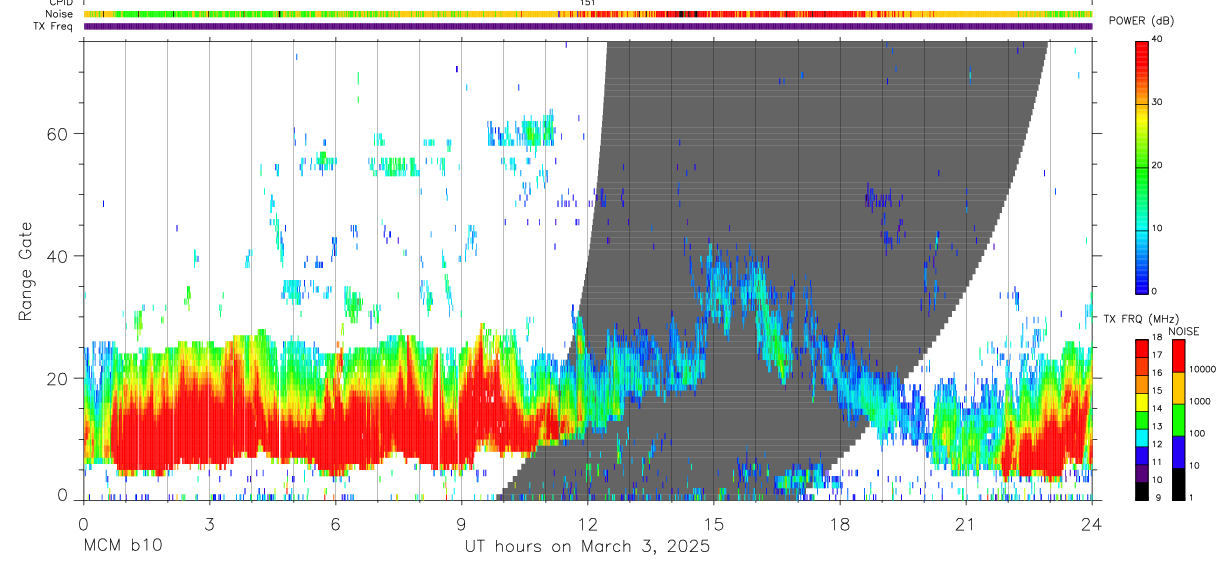The height and width of the screenshot is (567, 1228).
Task: Click the 'POWER (dB)' legend title
Action: click(1140, 22)
